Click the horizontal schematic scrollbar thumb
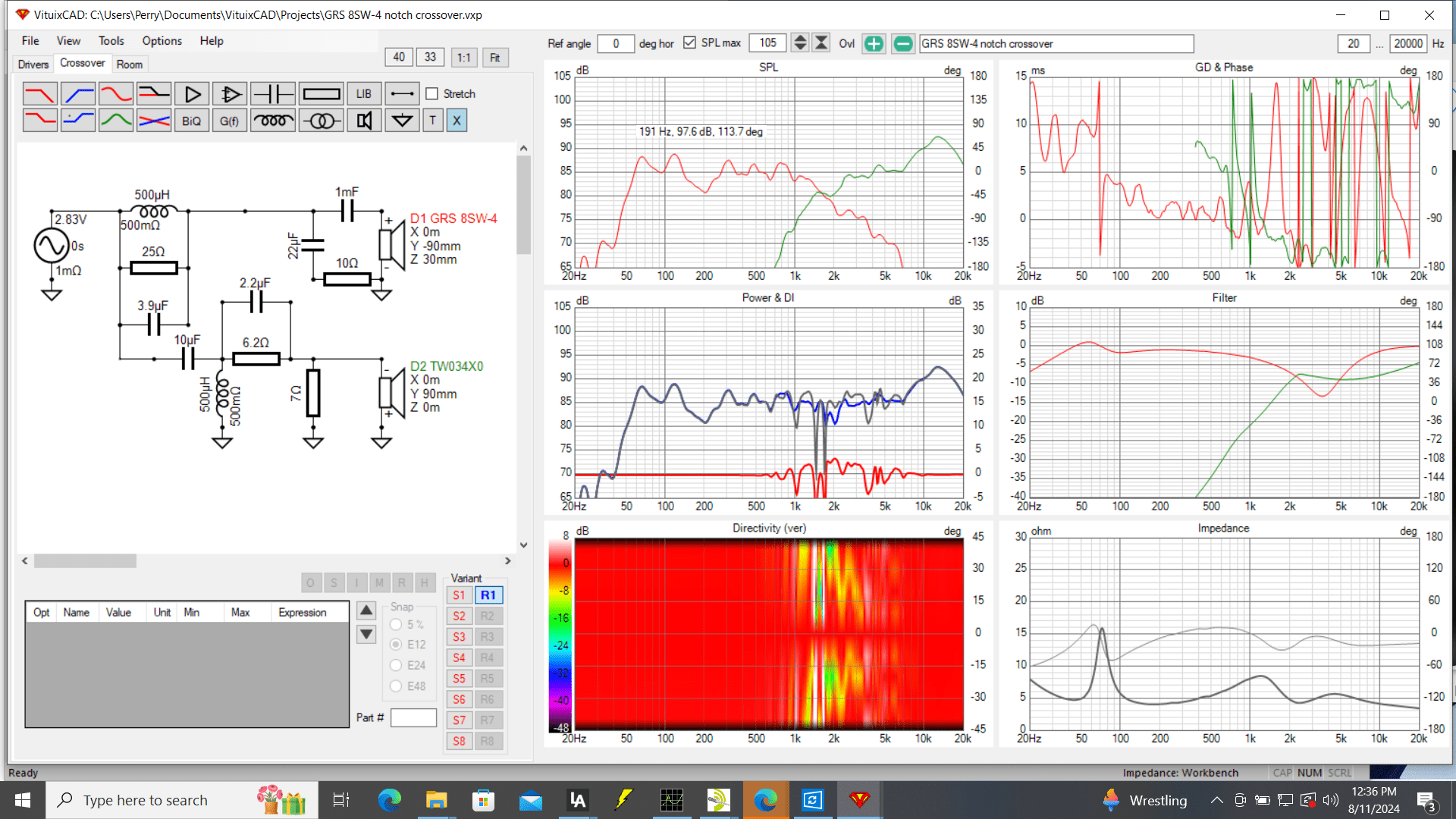The image size is (1456, 819). pos(85,561)
